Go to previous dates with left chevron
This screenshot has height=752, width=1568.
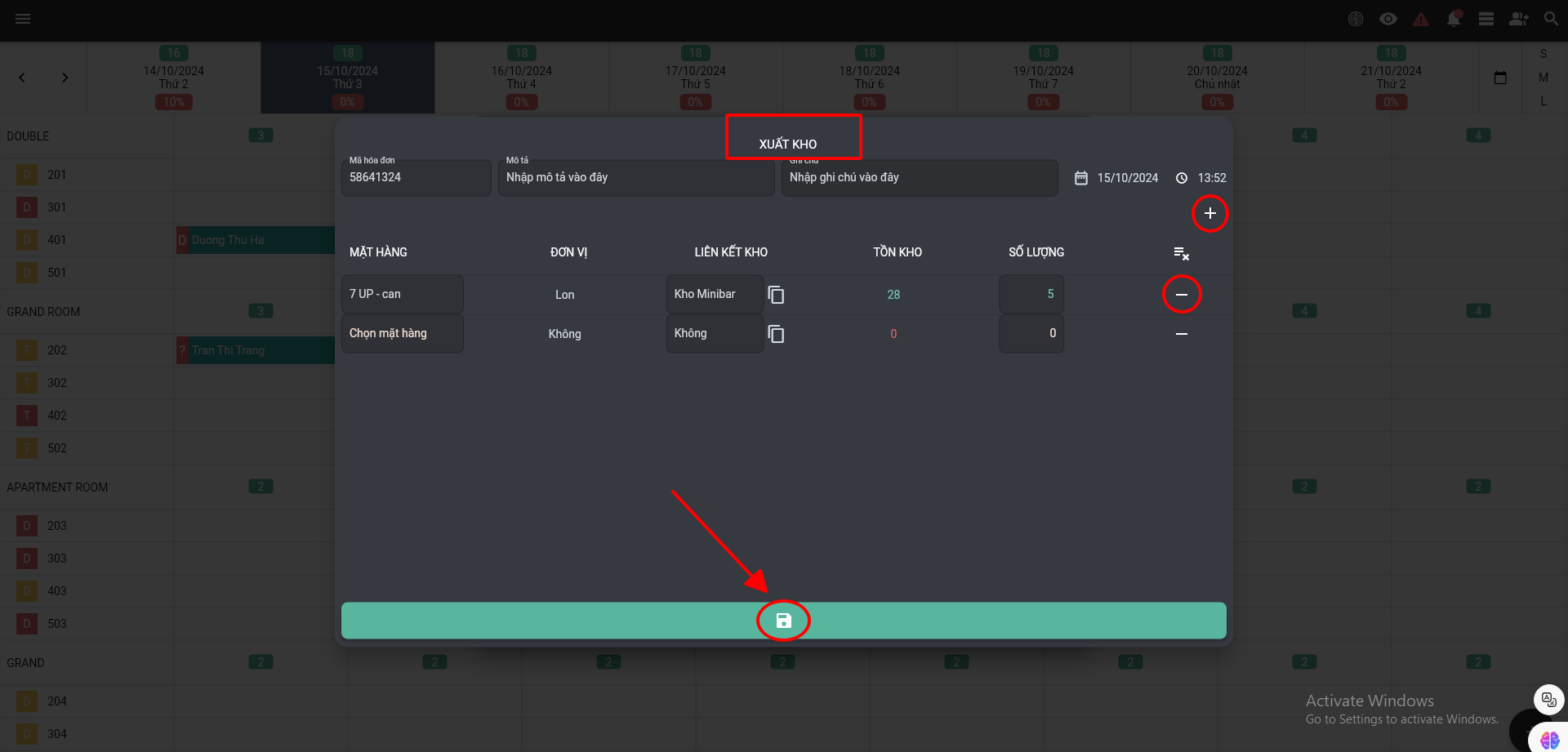click(22, 78)
